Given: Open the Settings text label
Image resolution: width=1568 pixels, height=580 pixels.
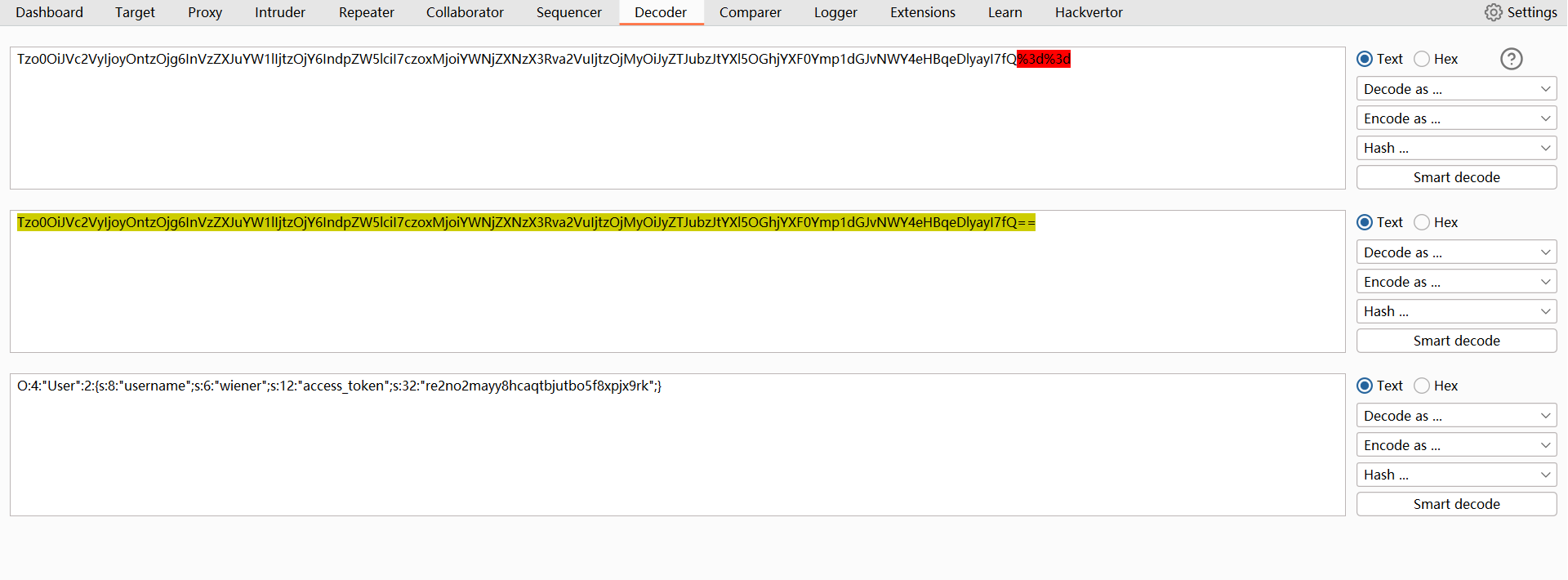Looking at the screenshot, I should click(x=1532, y=12).
